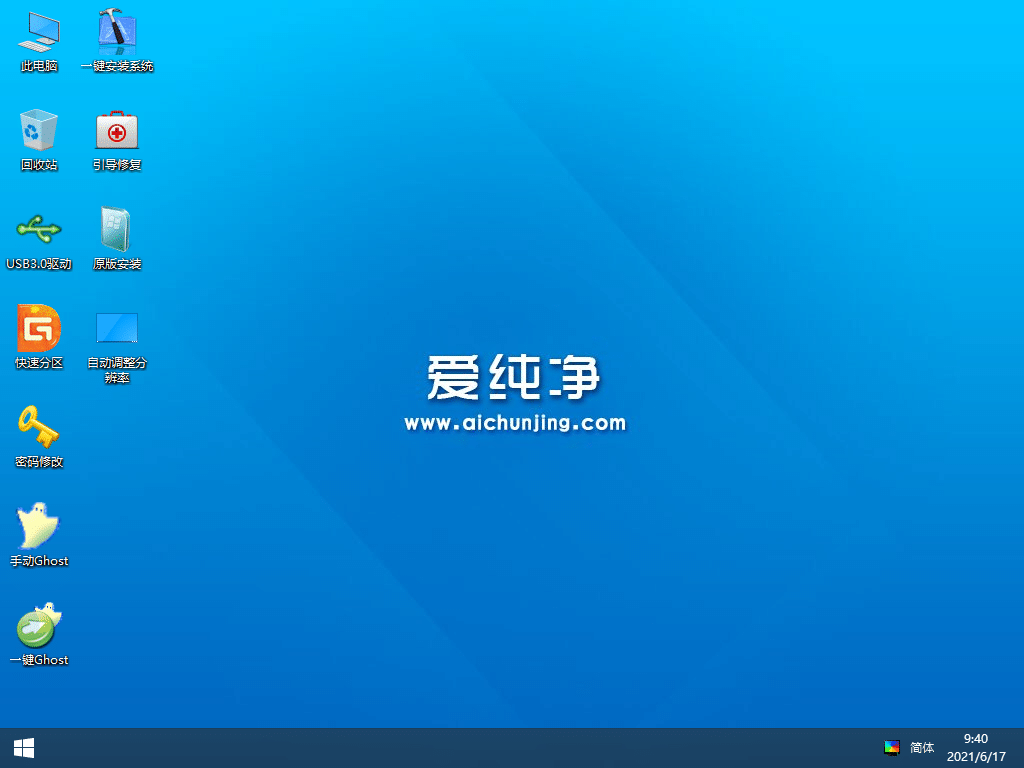Select the 简体 language indicator
Viewport: 1024px width, 768px height.
(x=922, y=747)
